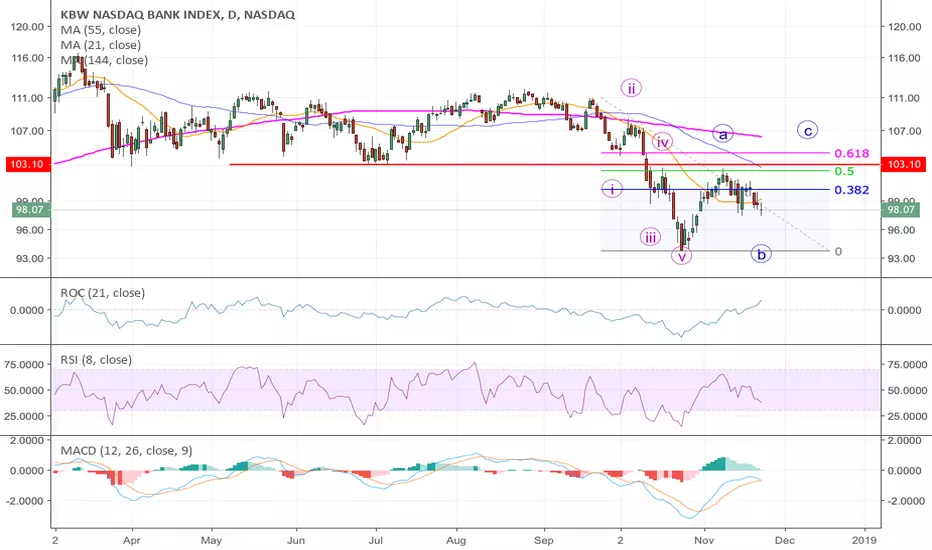932x550 pixels.
Task: Select the wave iv circle annotation
Action: (x=662, y=142)
